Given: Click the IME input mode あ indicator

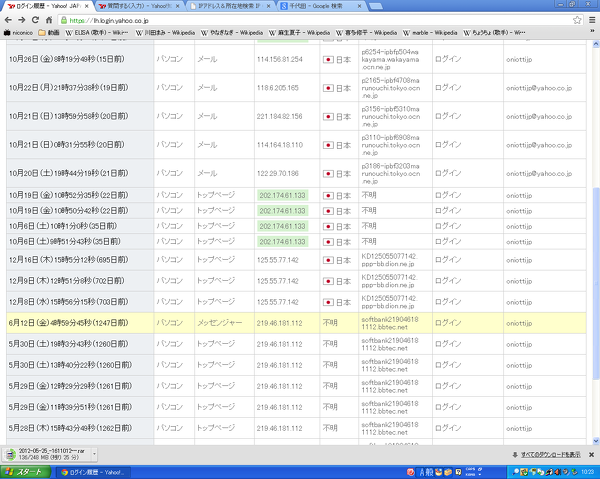Looking at the screenshot, I should [x=422, y=472].
